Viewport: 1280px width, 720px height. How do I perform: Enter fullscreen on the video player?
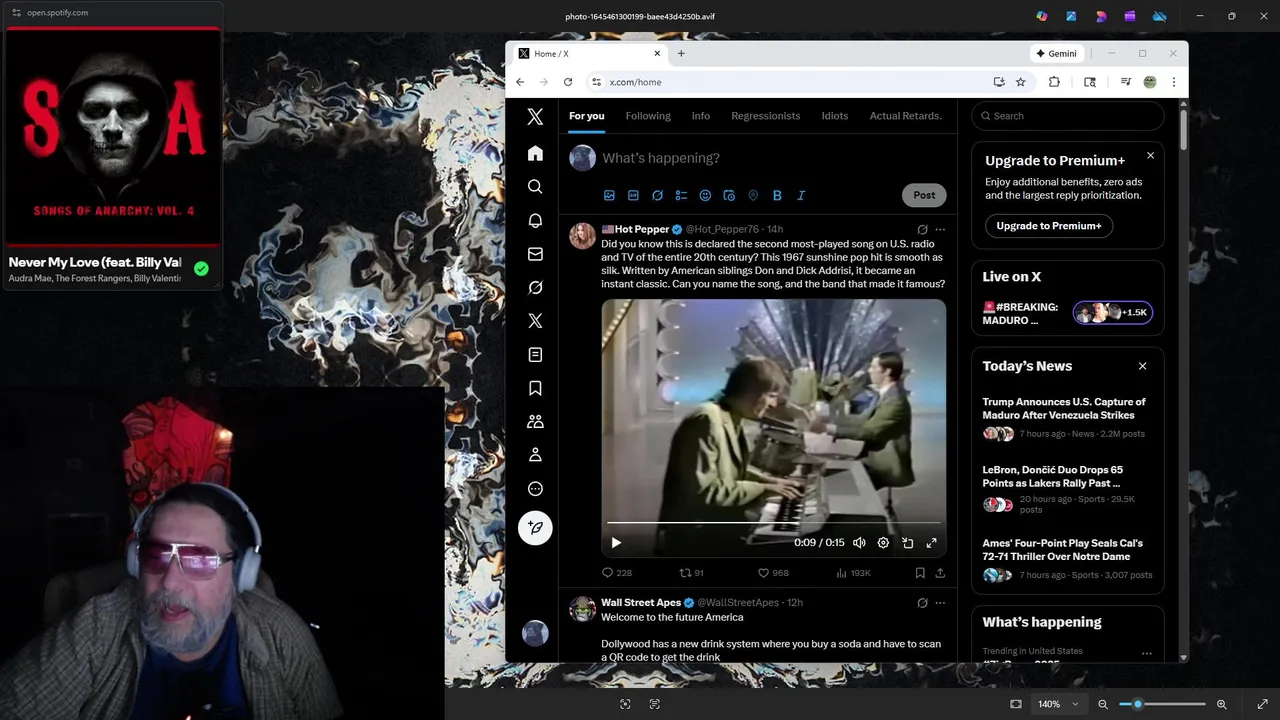[x=931, y=543]
